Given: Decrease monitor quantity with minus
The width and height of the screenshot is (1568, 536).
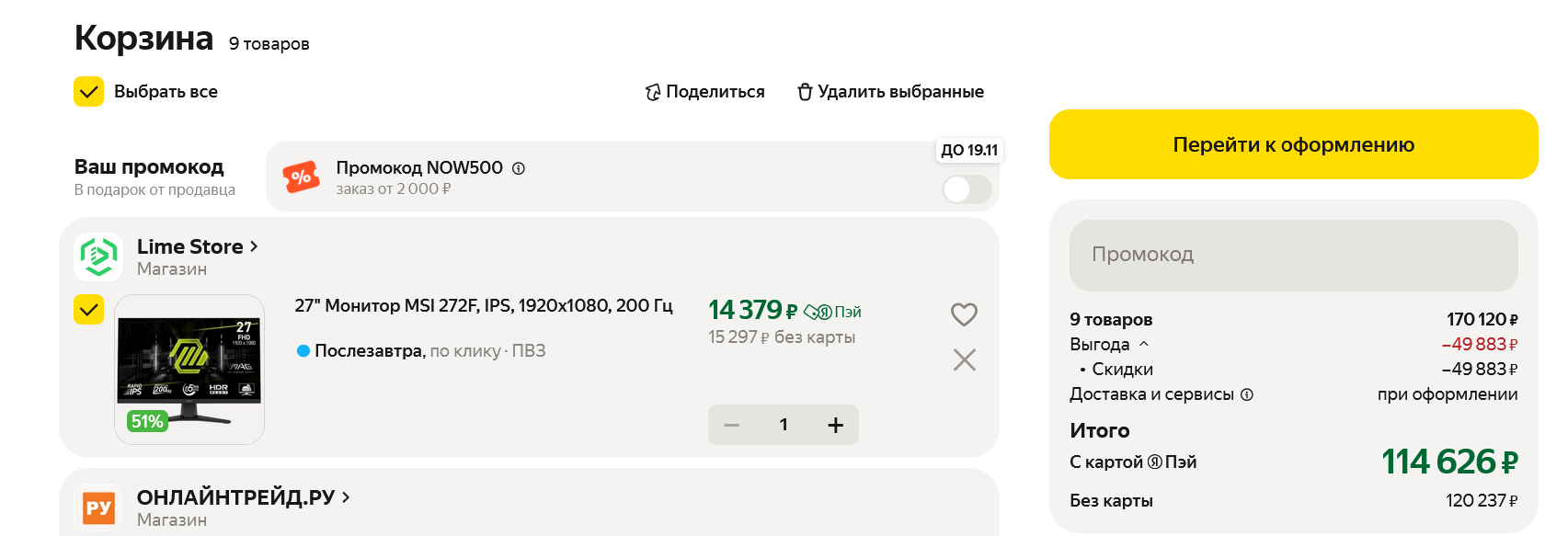Looking at the screenshot, I should click(x=732, y=425).
